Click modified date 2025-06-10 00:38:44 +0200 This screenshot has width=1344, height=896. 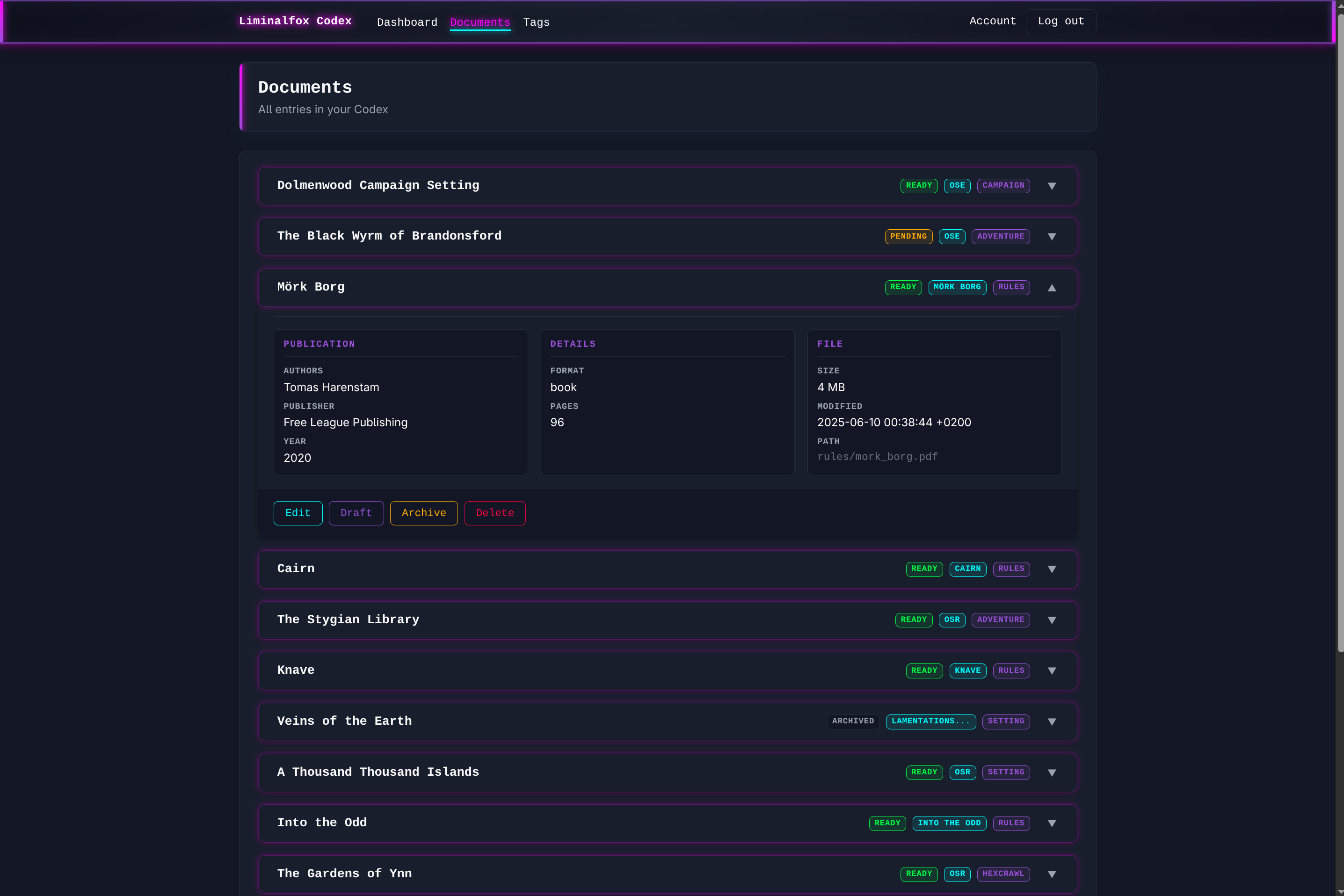click(x=894, y=423)
